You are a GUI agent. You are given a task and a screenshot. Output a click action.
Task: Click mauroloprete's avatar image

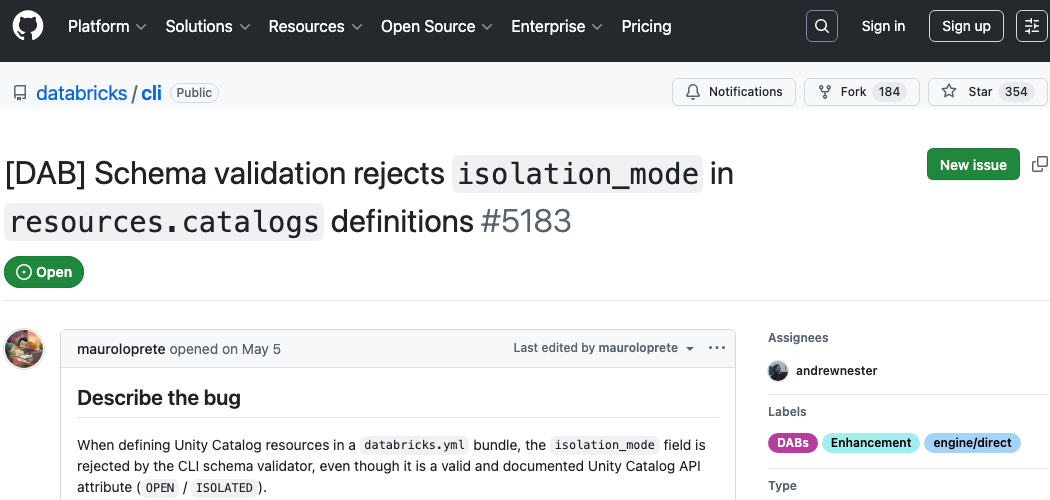24,349
